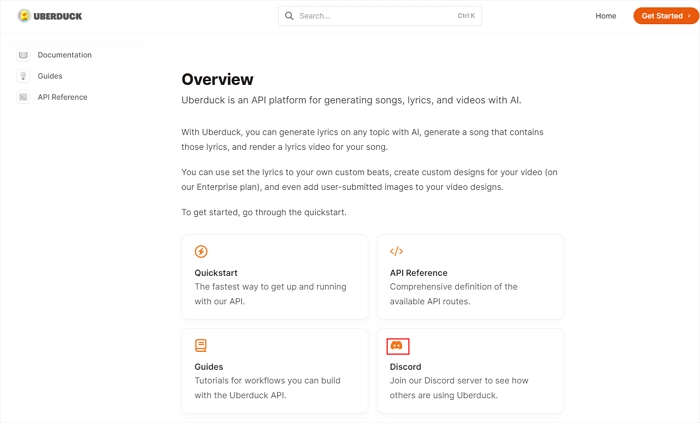Go to the Home link
This screenshot has height=423, width=700.
coord(606,16)
